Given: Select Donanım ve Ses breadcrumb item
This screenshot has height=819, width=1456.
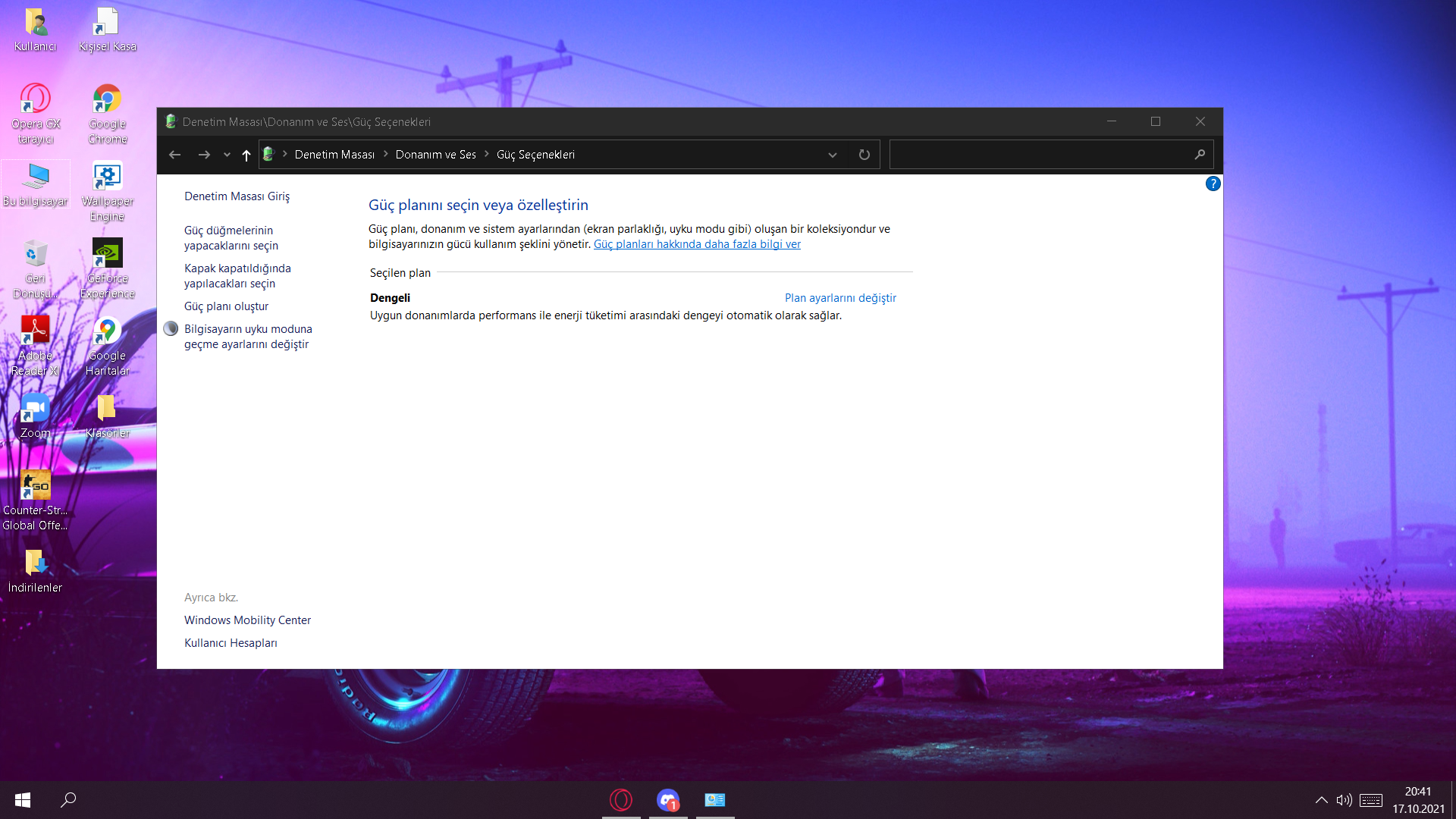Looking at the screenshot, I should click(x=435, y=155).
